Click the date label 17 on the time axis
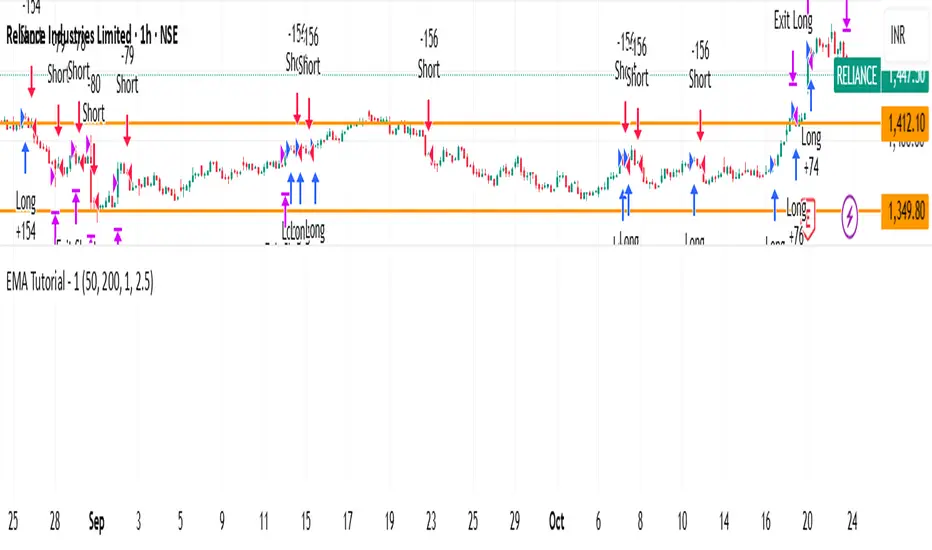 348,522
